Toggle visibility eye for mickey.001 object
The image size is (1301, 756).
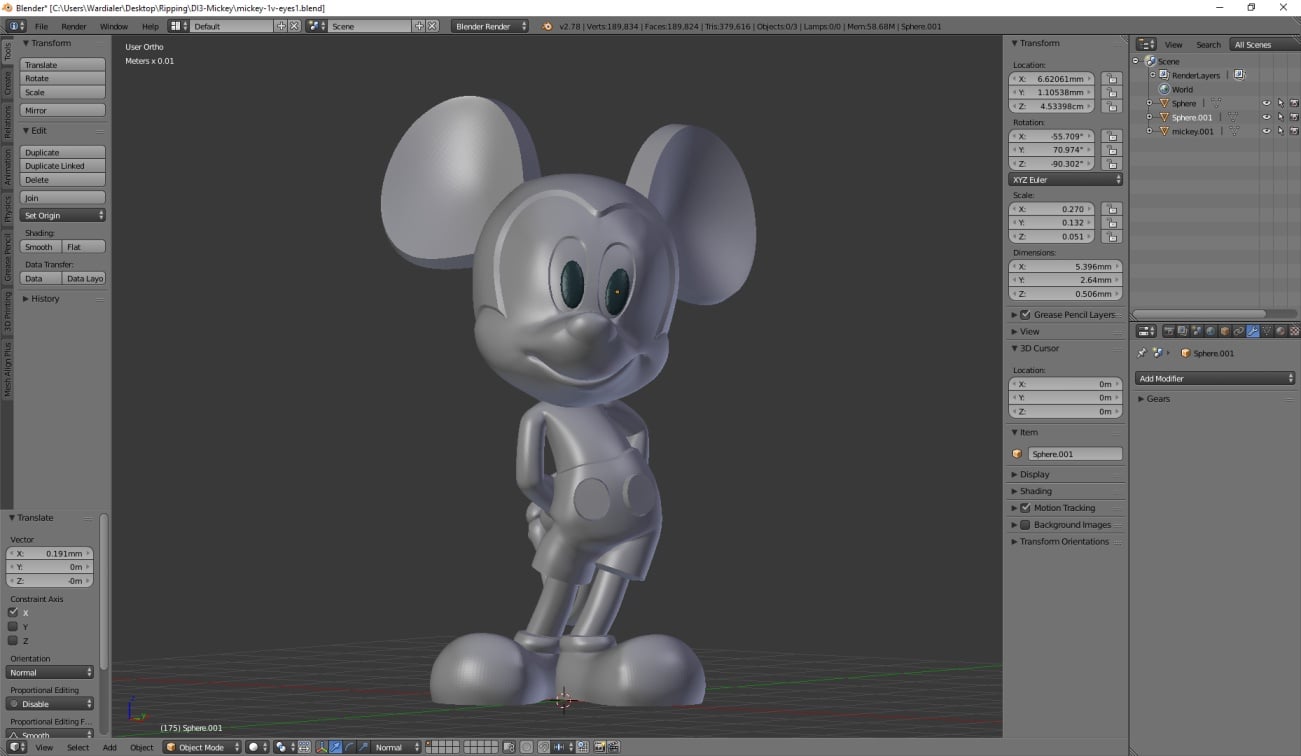pyautogui.click(x=1266, y=131)
